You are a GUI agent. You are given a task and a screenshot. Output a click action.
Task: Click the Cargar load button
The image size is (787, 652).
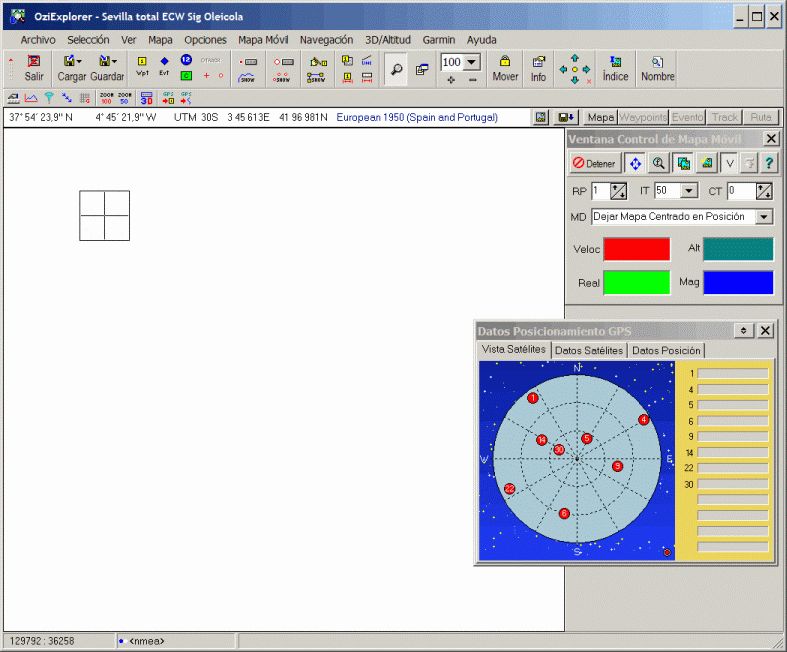click(x=72, y=67)
